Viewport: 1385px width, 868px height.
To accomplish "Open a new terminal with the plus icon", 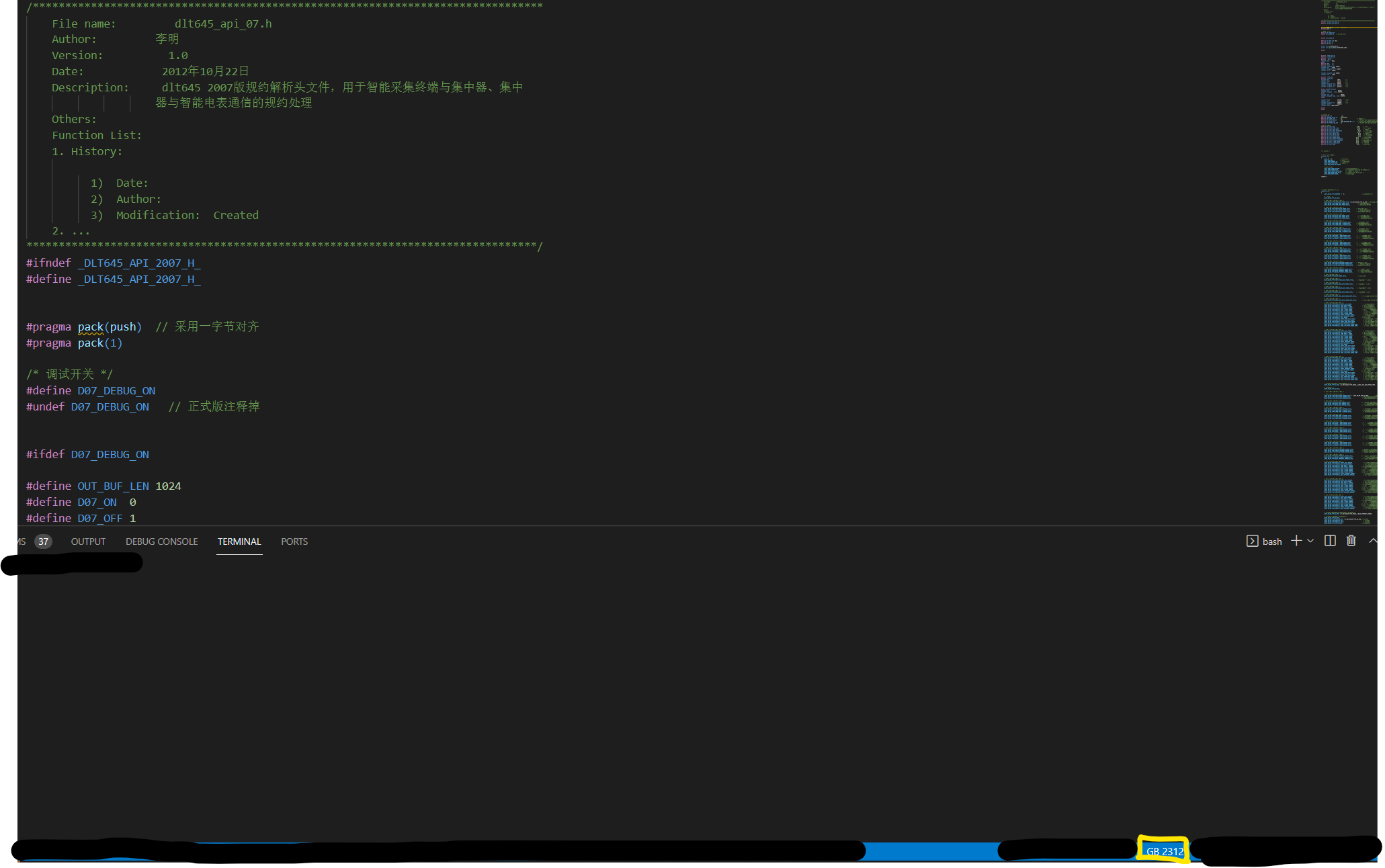I will pos(1295,541).
